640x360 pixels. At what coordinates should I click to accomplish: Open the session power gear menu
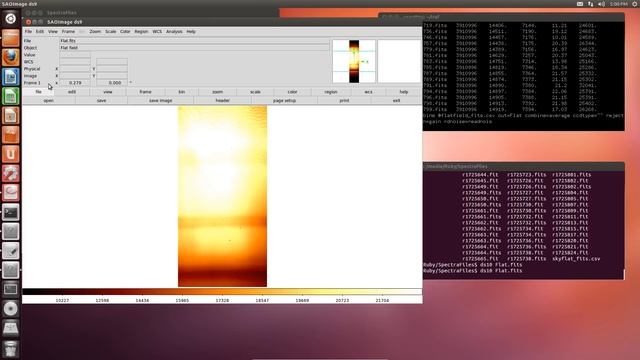(635, 4)
